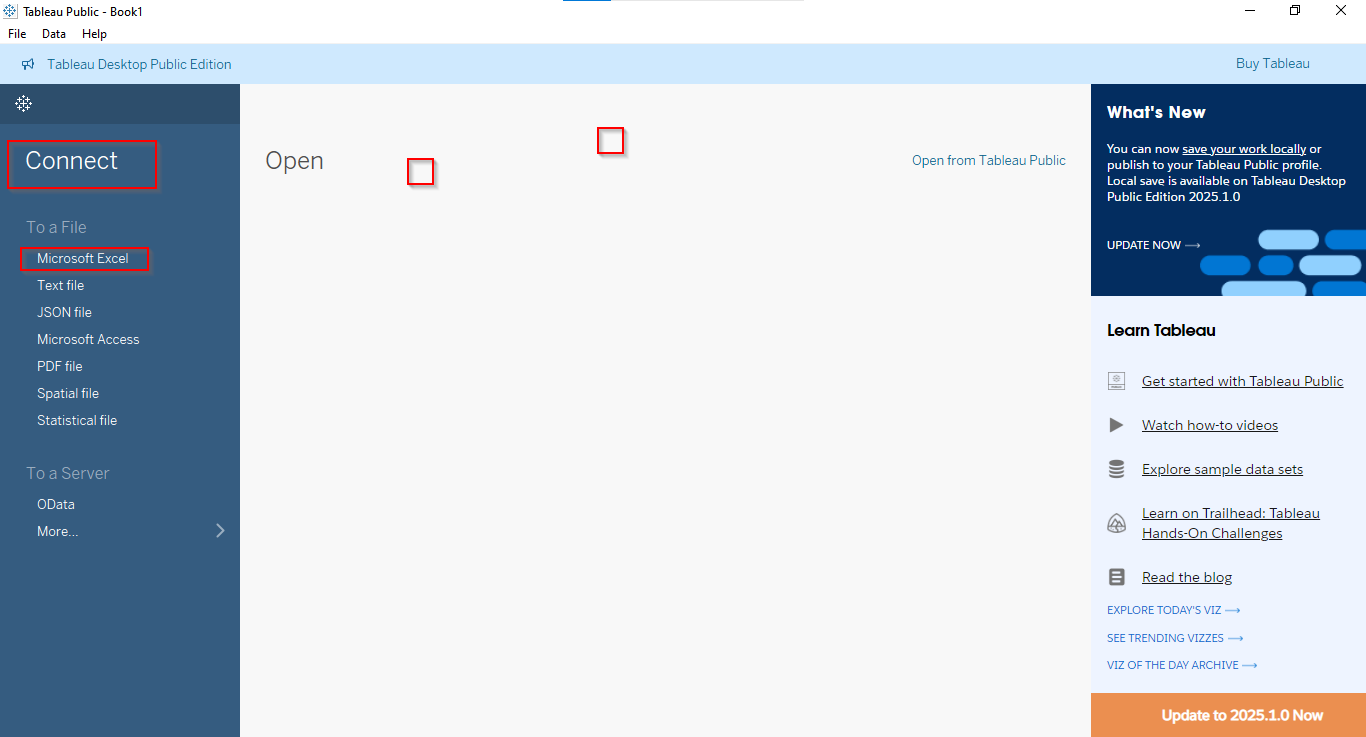Open the Help menu
This screenshot has height=737, width=1366.
point(94,33)
